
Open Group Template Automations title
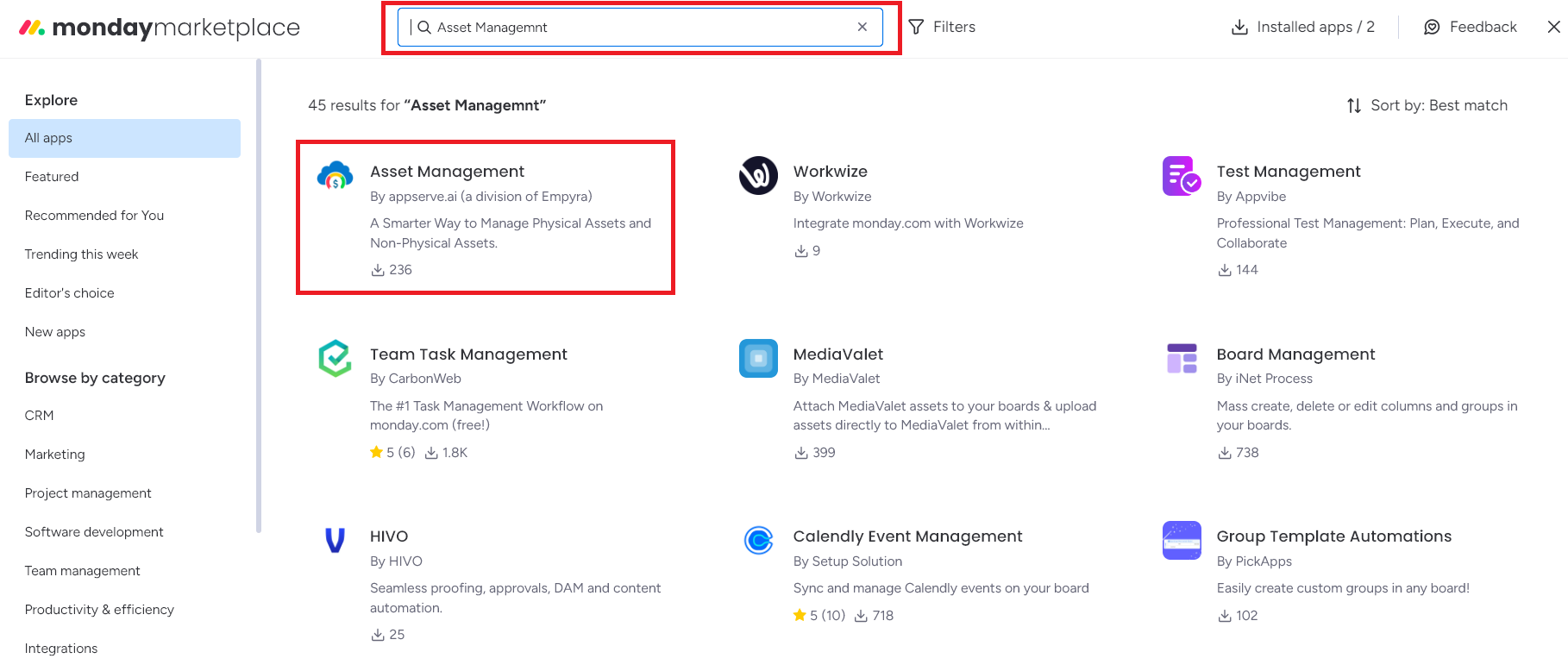1334,536
